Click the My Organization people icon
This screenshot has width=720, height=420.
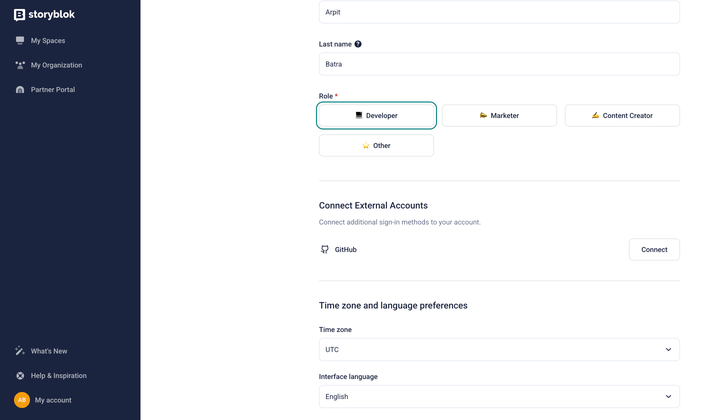tap(20, 65)
